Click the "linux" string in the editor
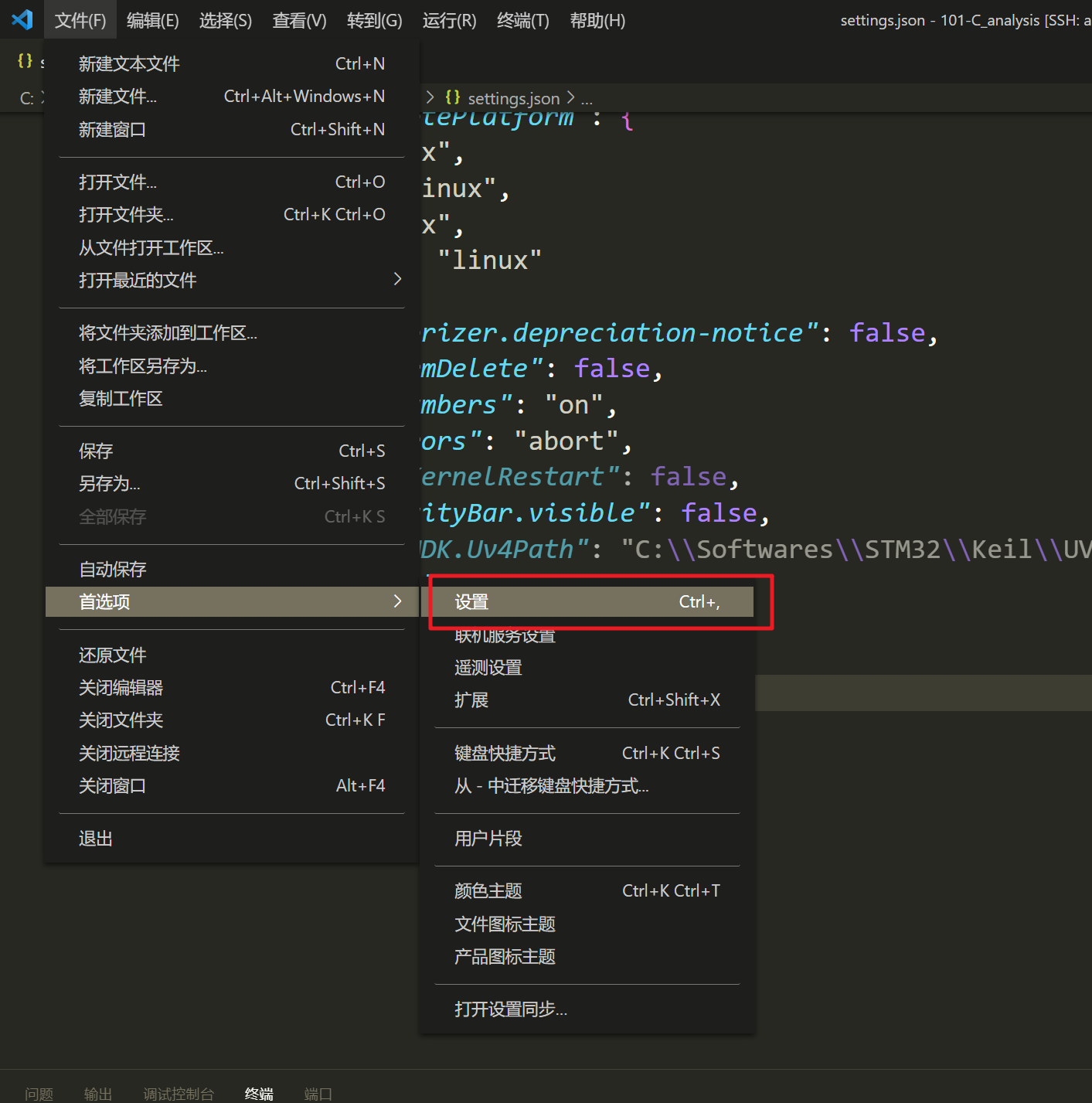Image resolution: width=1092 pixels, height=1103 pixels. tap(490, 260)
